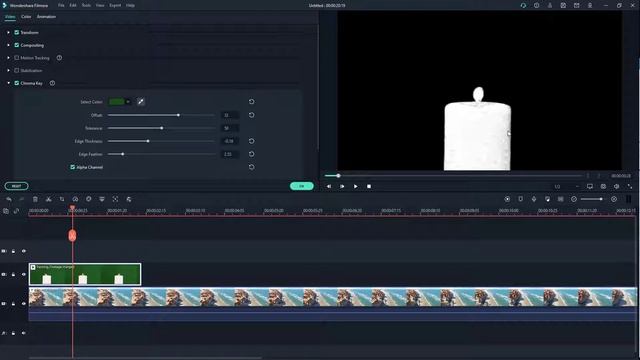Screen dimensions: 640x360
Task: Click the snapshot camera icon under preview
Action: coord(603,187)
